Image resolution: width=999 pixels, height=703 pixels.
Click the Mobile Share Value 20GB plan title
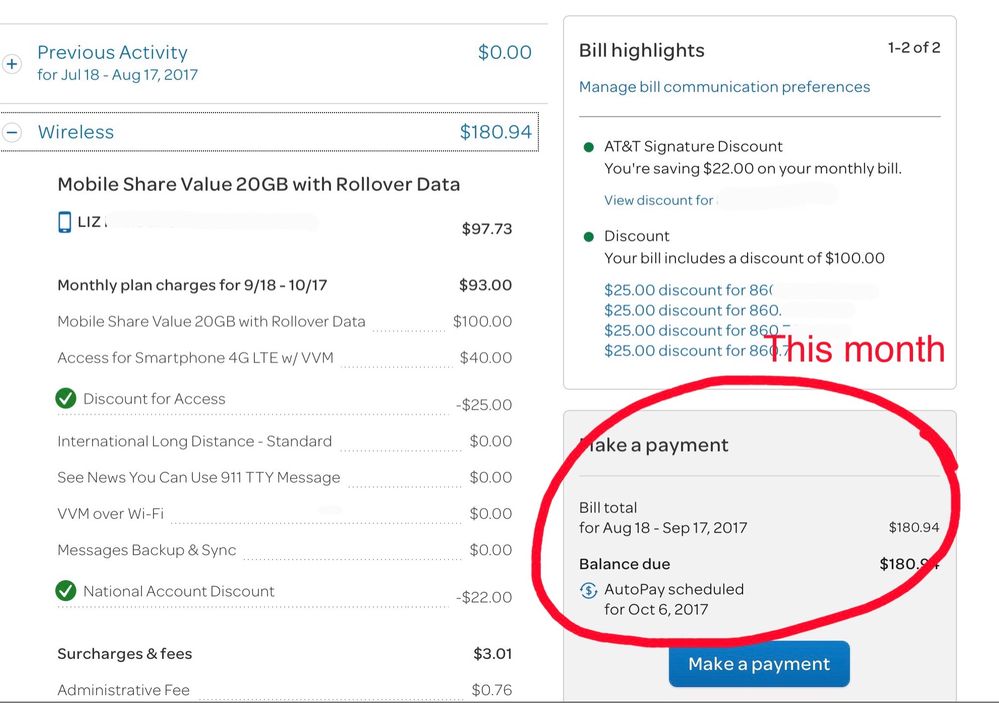coord(258,184)
